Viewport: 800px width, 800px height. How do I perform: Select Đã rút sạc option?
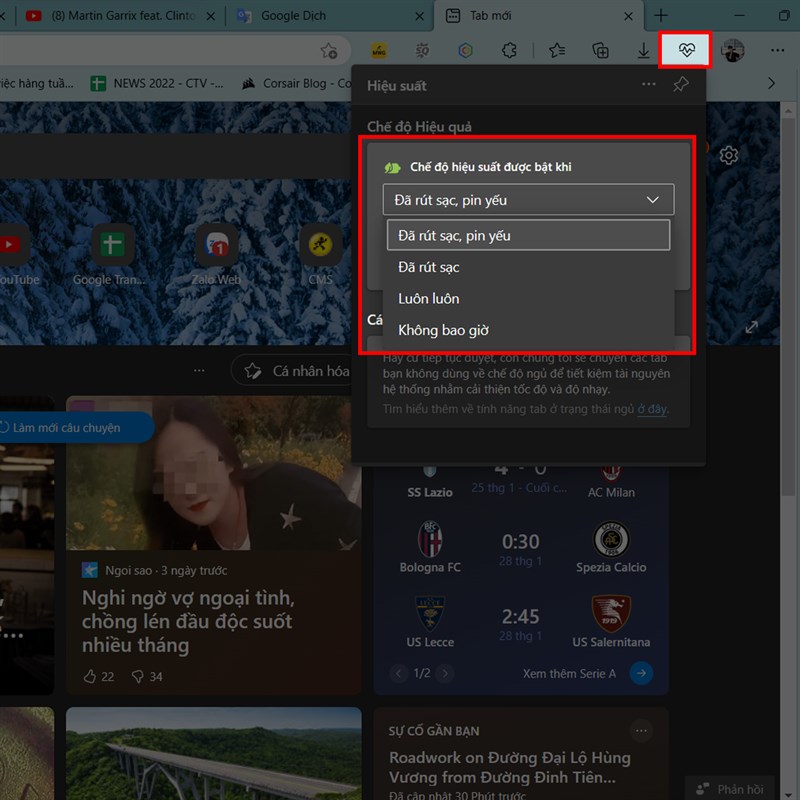click(x=528, y=267)
